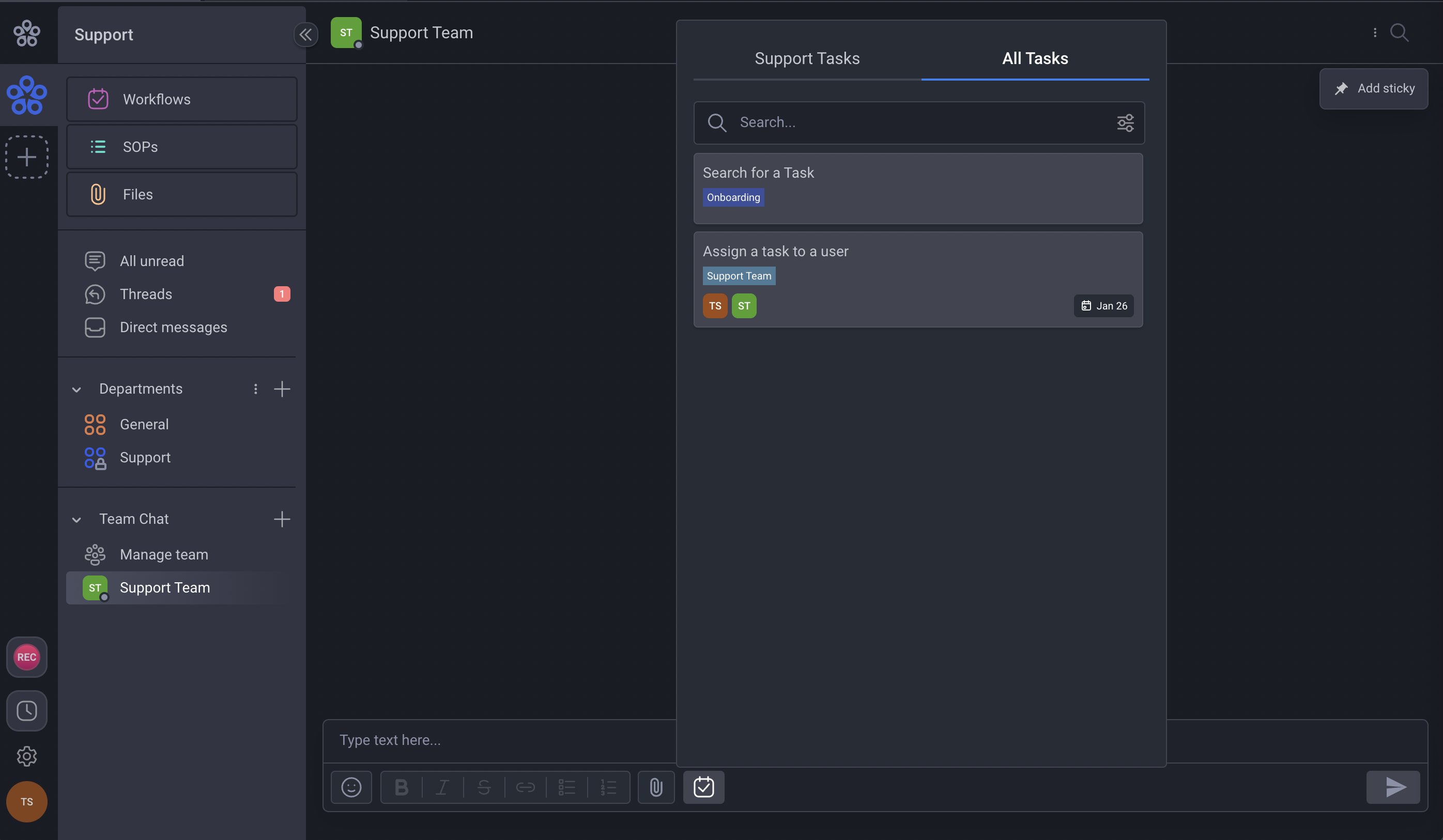Select the All Tasks tab
1443x840 pixels.
[x=1035, y=58]
